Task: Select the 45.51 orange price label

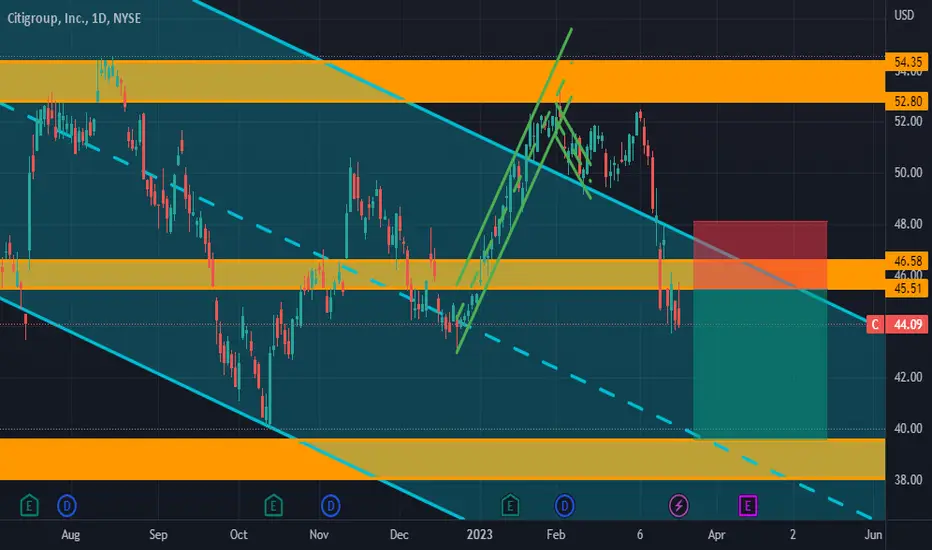Action: click(907, 288)
